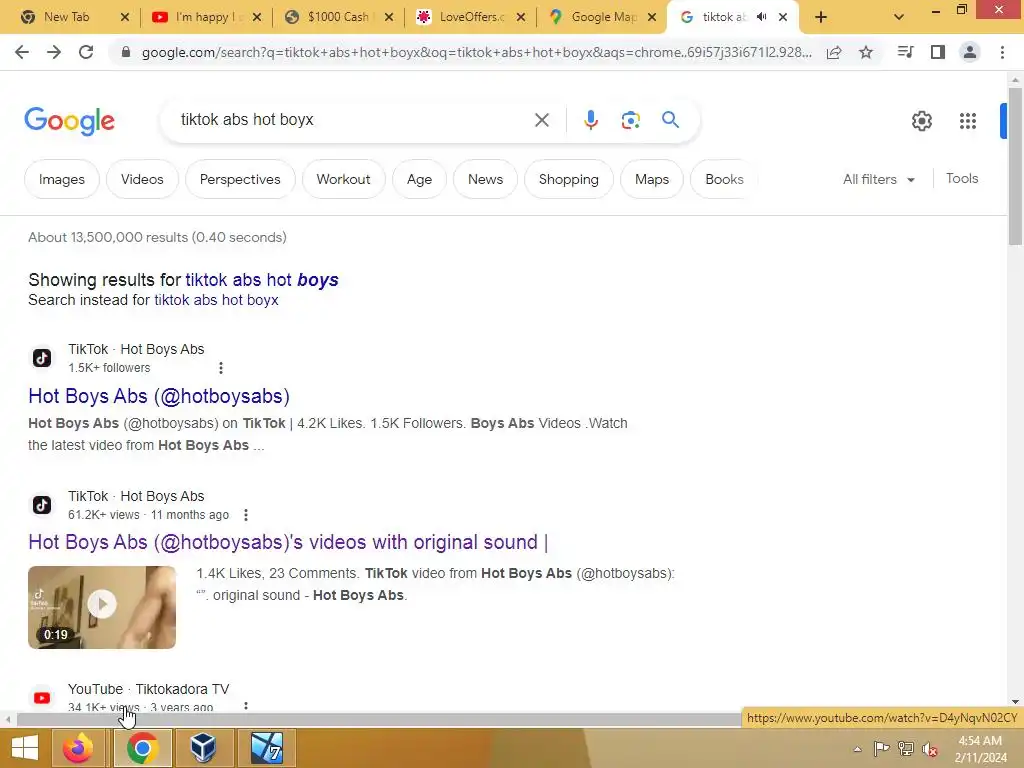1024x768 pixels.
Task: Reload the current page
Action: coord(86,52)
